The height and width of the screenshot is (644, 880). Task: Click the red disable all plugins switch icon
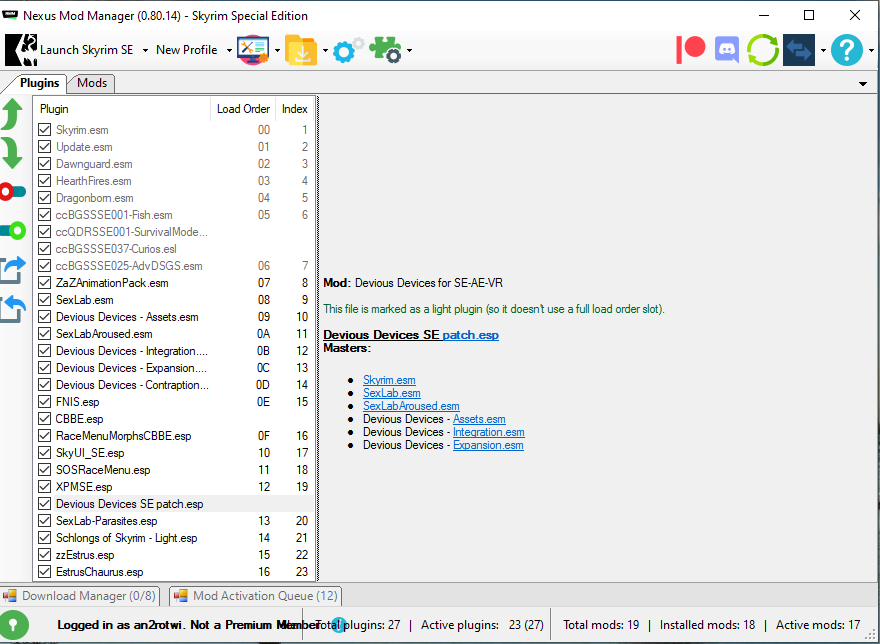point(12,192)
